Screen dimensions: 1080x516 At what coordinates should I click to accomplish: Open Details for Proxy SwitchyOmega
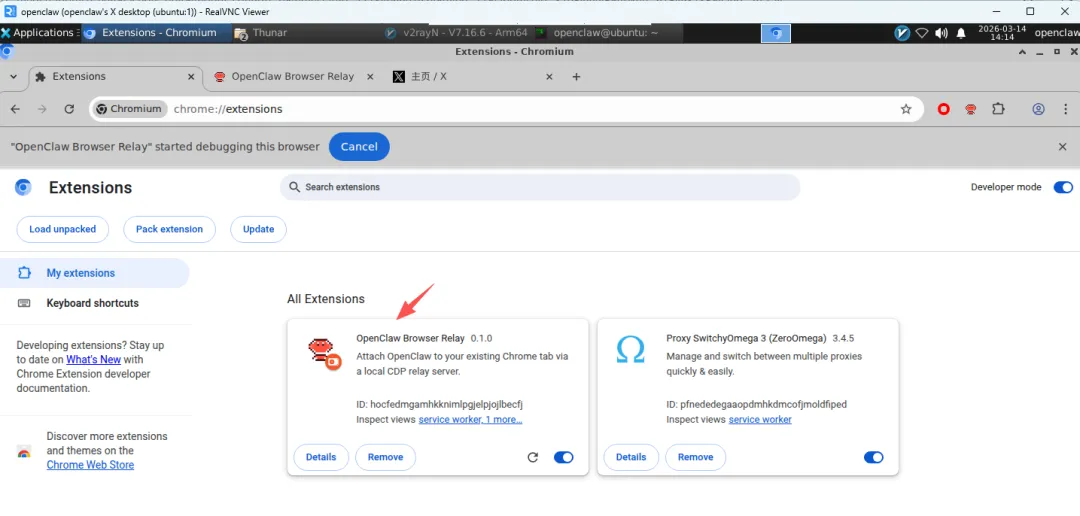[x=631, y=457]
